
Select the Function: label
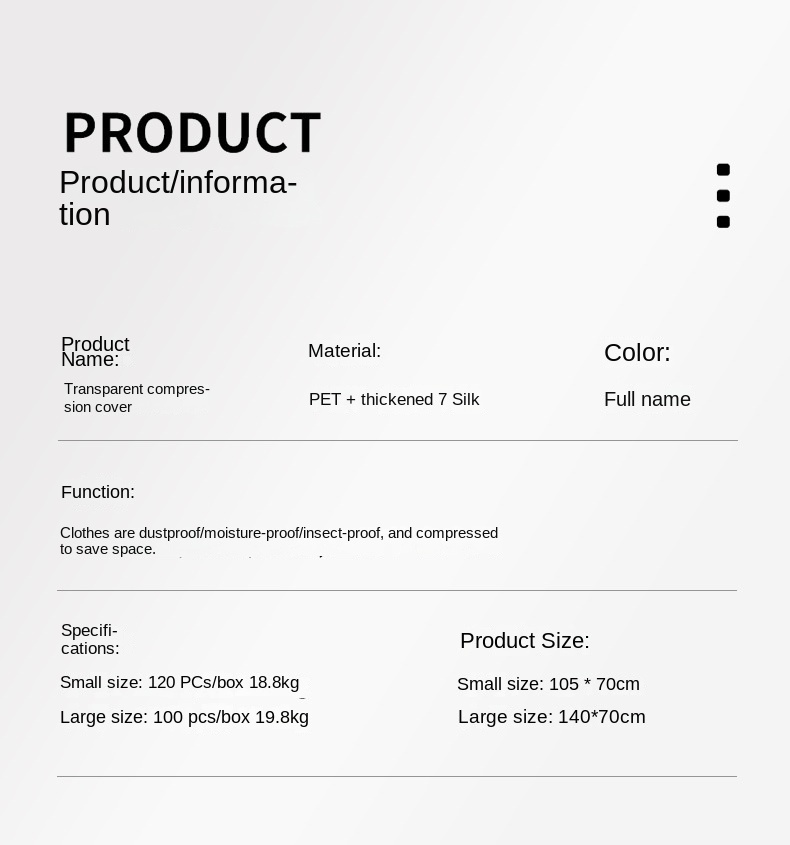pyautogui.click(x=98, y=492)
